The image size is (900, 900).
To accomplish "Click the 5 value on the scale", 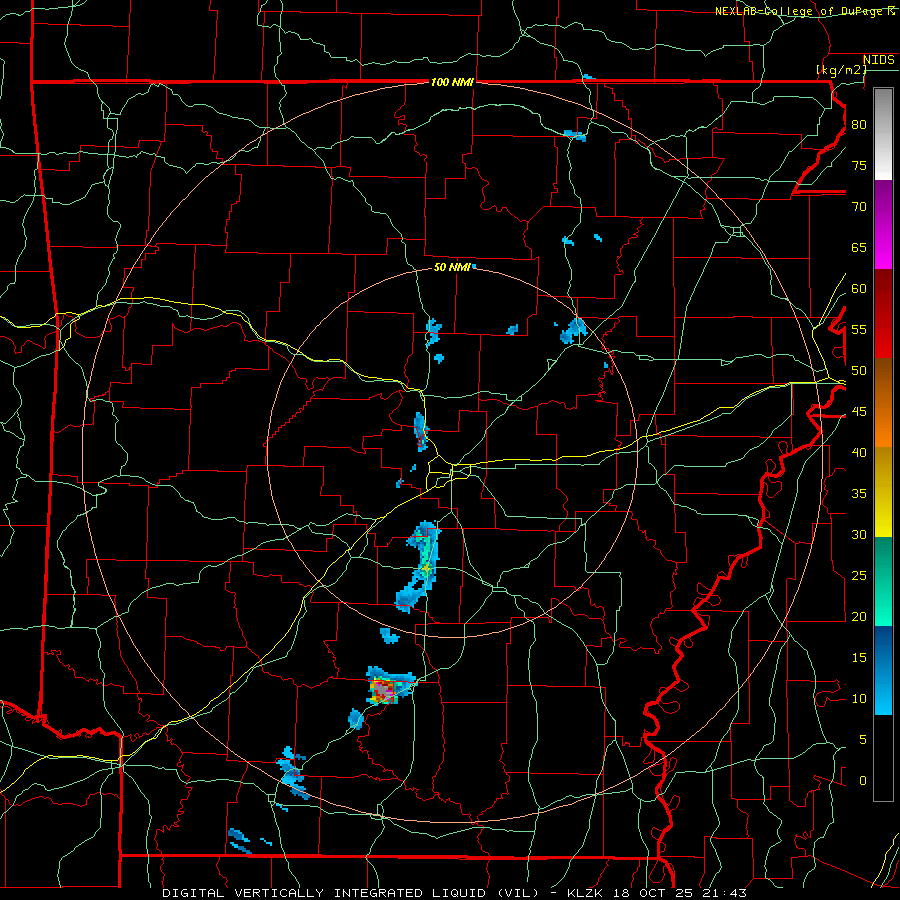I will tap(863, 740).
